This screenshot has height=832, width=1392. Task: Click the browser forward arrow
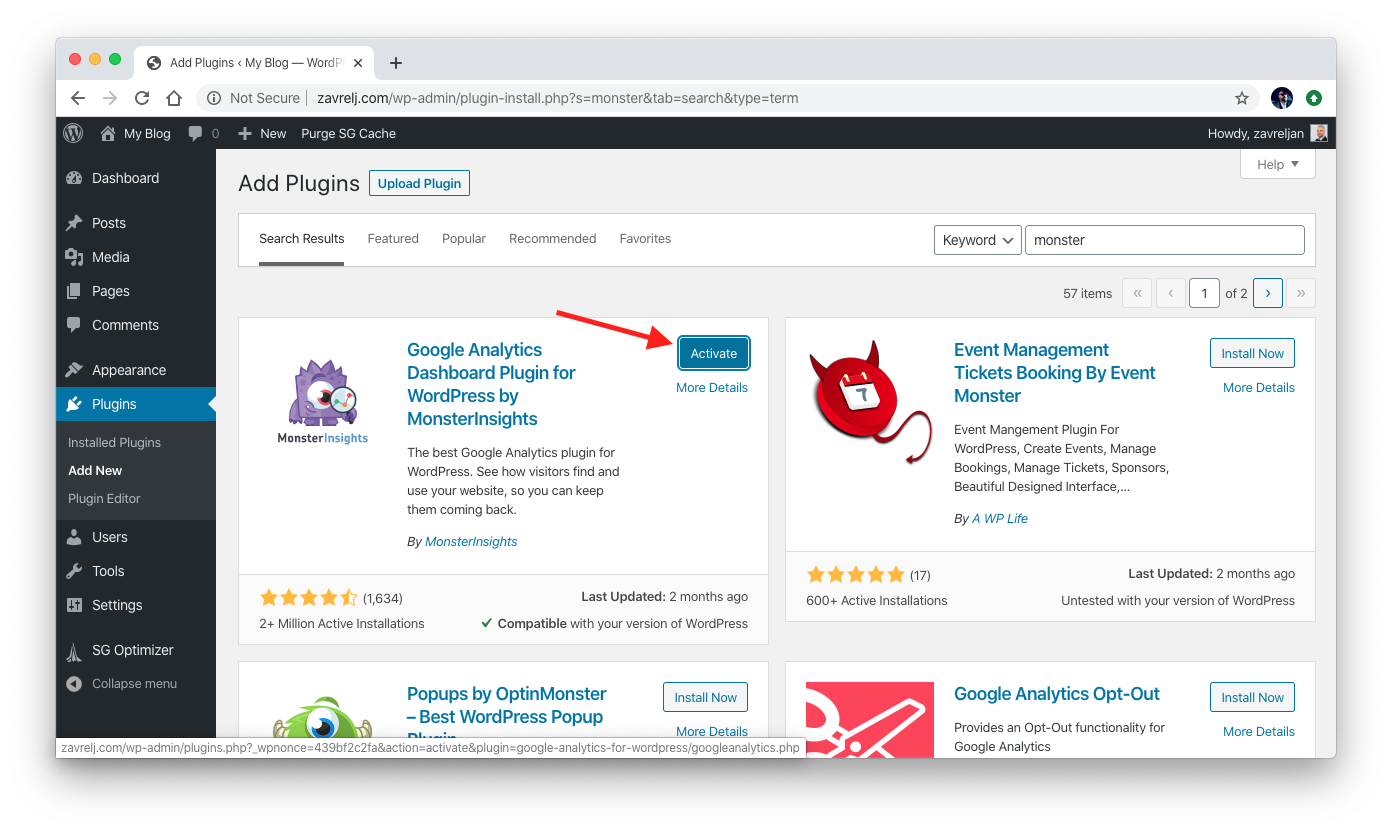click(x=110, y=98)
